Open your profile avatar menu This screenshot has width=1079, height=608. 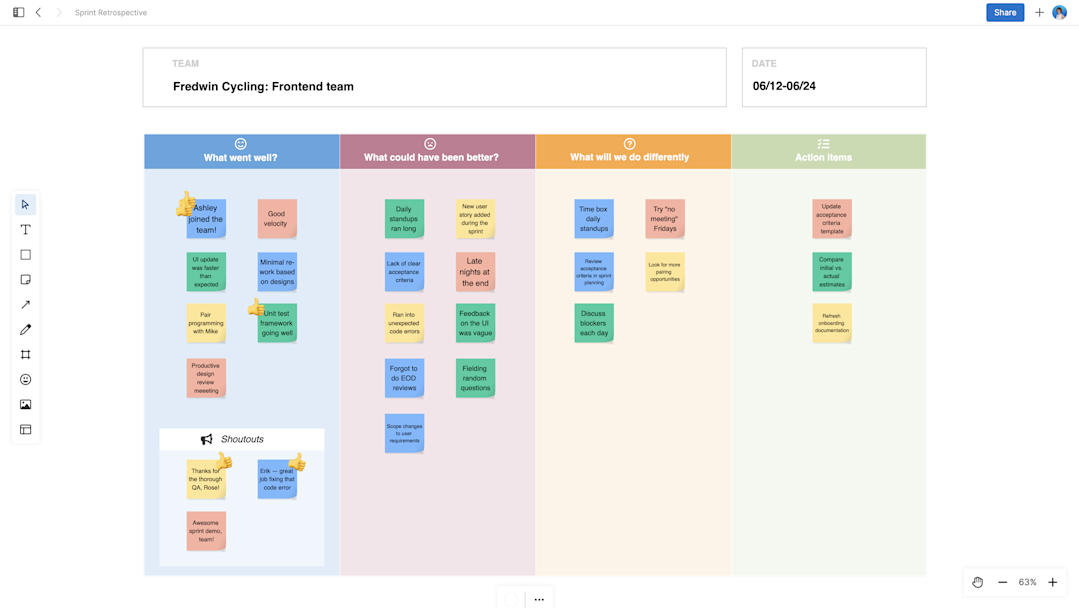1061,12
